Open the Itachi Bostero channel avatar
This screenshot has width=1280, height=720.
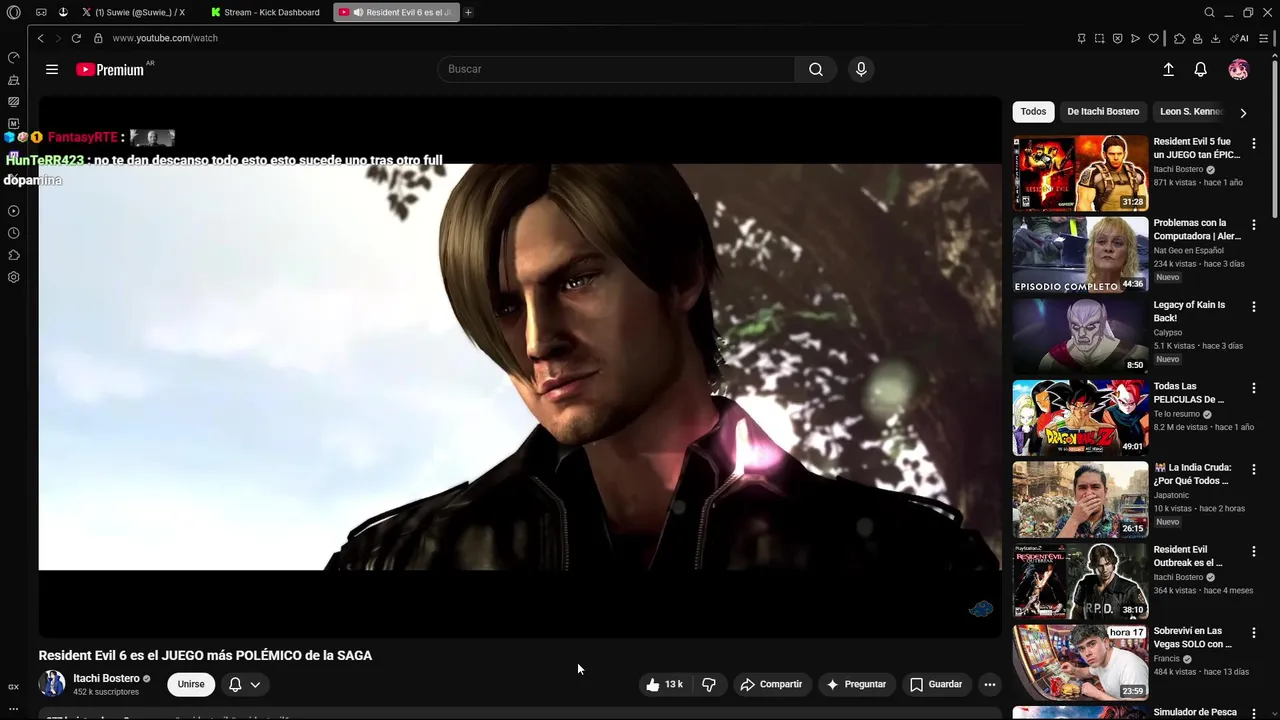52,684
